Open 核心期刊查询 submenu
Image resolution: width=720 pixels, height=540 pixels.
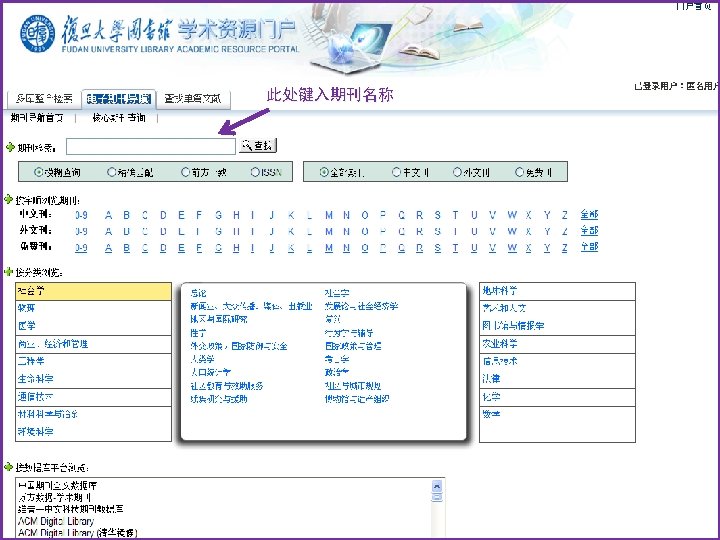(x=119, y=118)
